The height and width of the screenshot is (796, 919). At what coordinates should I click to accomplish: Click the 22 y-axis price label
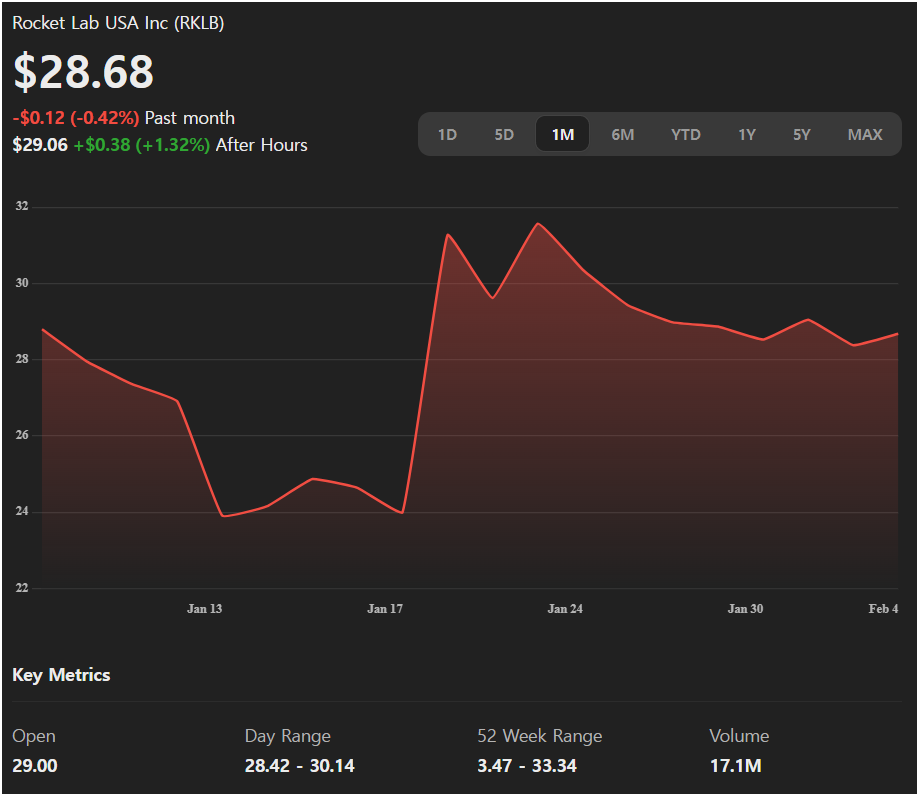tap(22, 588)
